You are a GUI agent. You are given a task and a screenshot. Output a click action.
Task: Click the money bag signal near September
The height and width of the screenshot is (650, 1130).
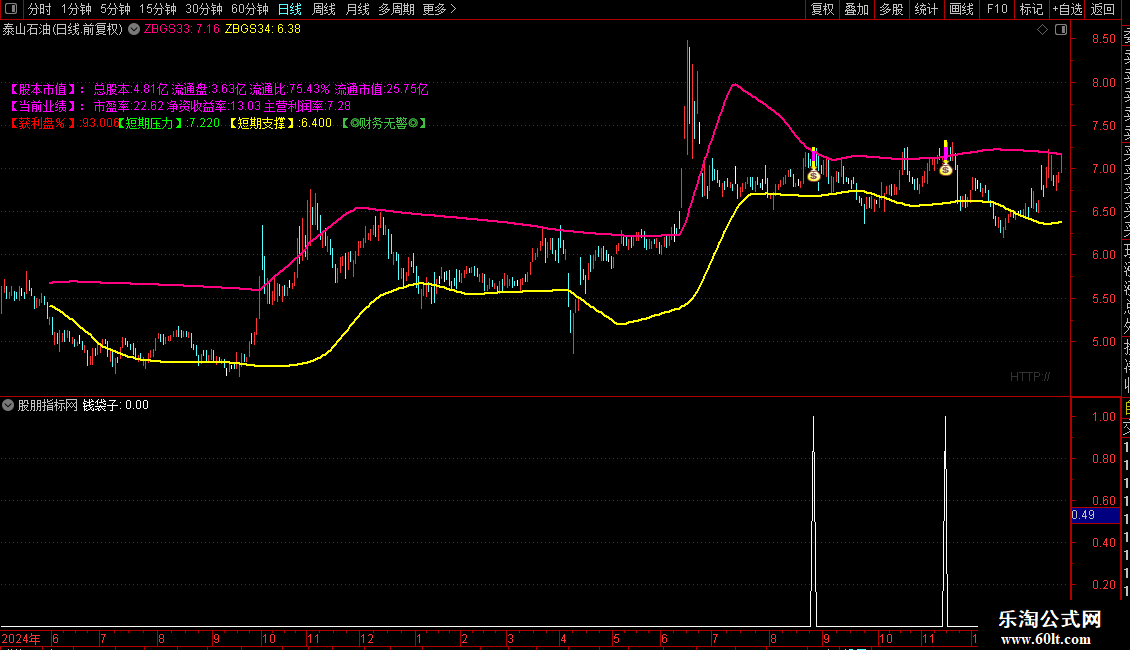pos(814,175)
